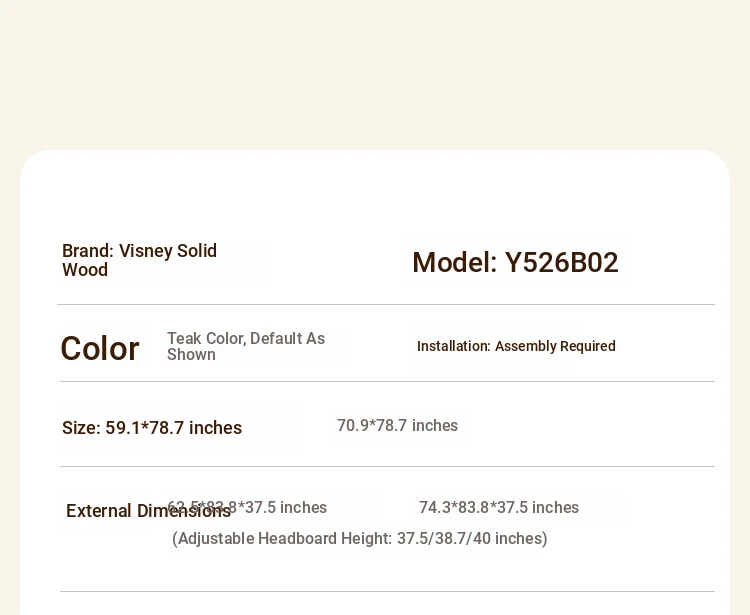Click the divider line below the Brand row

click(x=386, y=304)
